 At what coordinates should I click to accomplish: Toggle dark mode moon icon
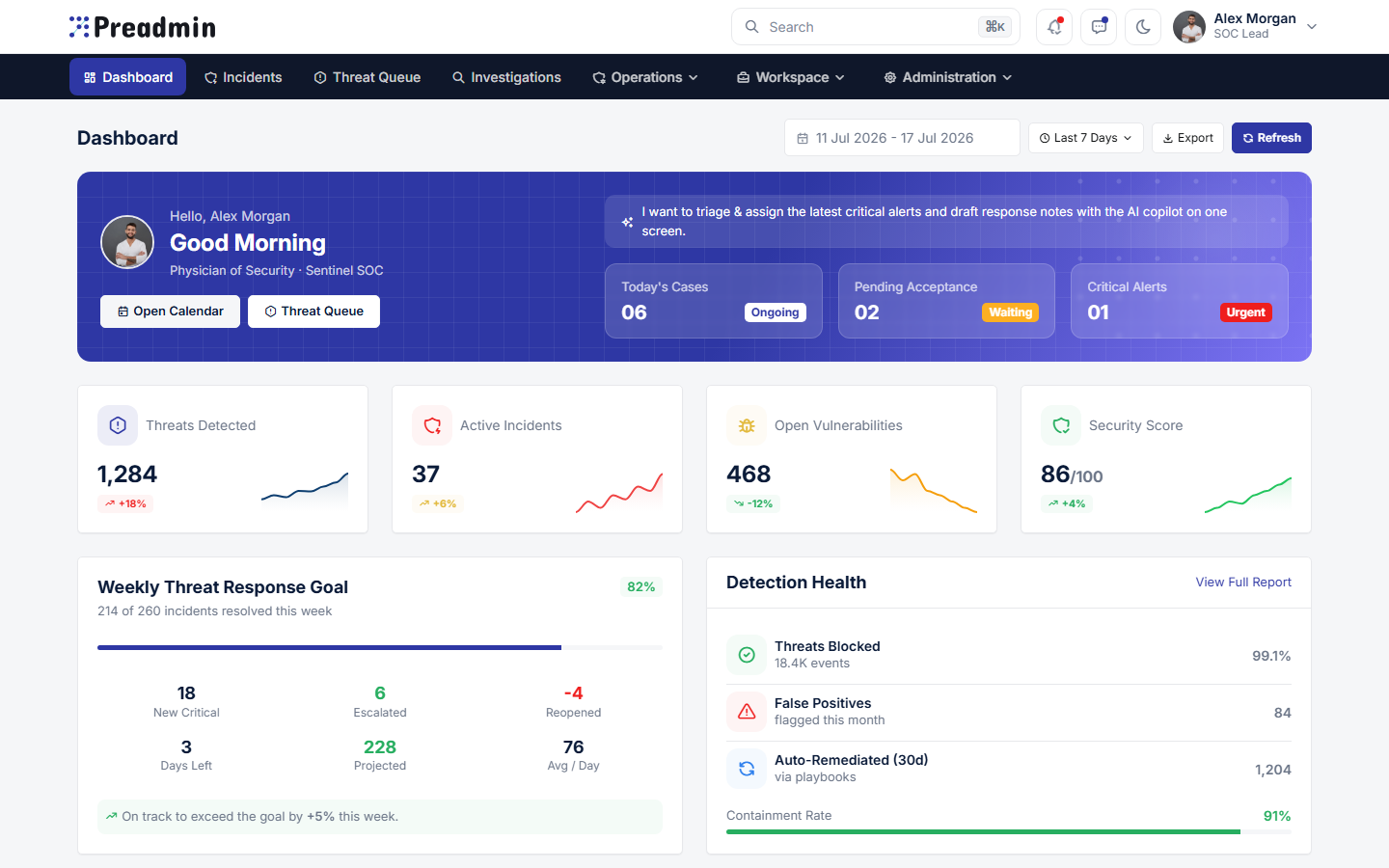point(1143,27)
